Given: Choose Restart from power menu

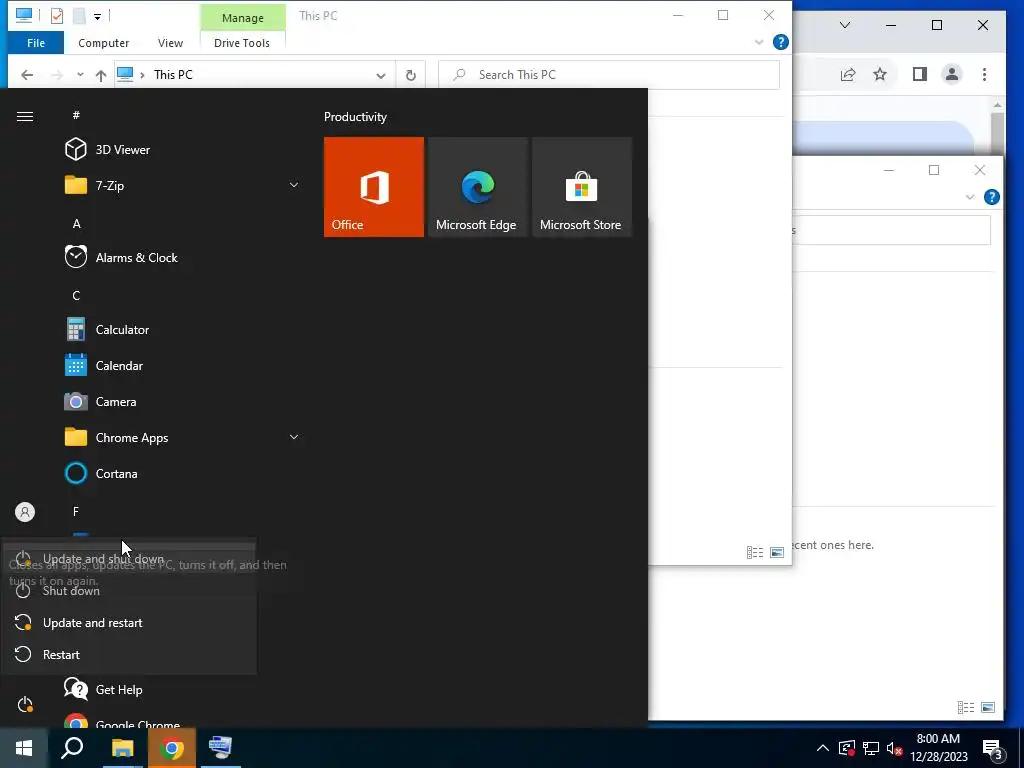Looking at the screenshot, I should (129, 655).
